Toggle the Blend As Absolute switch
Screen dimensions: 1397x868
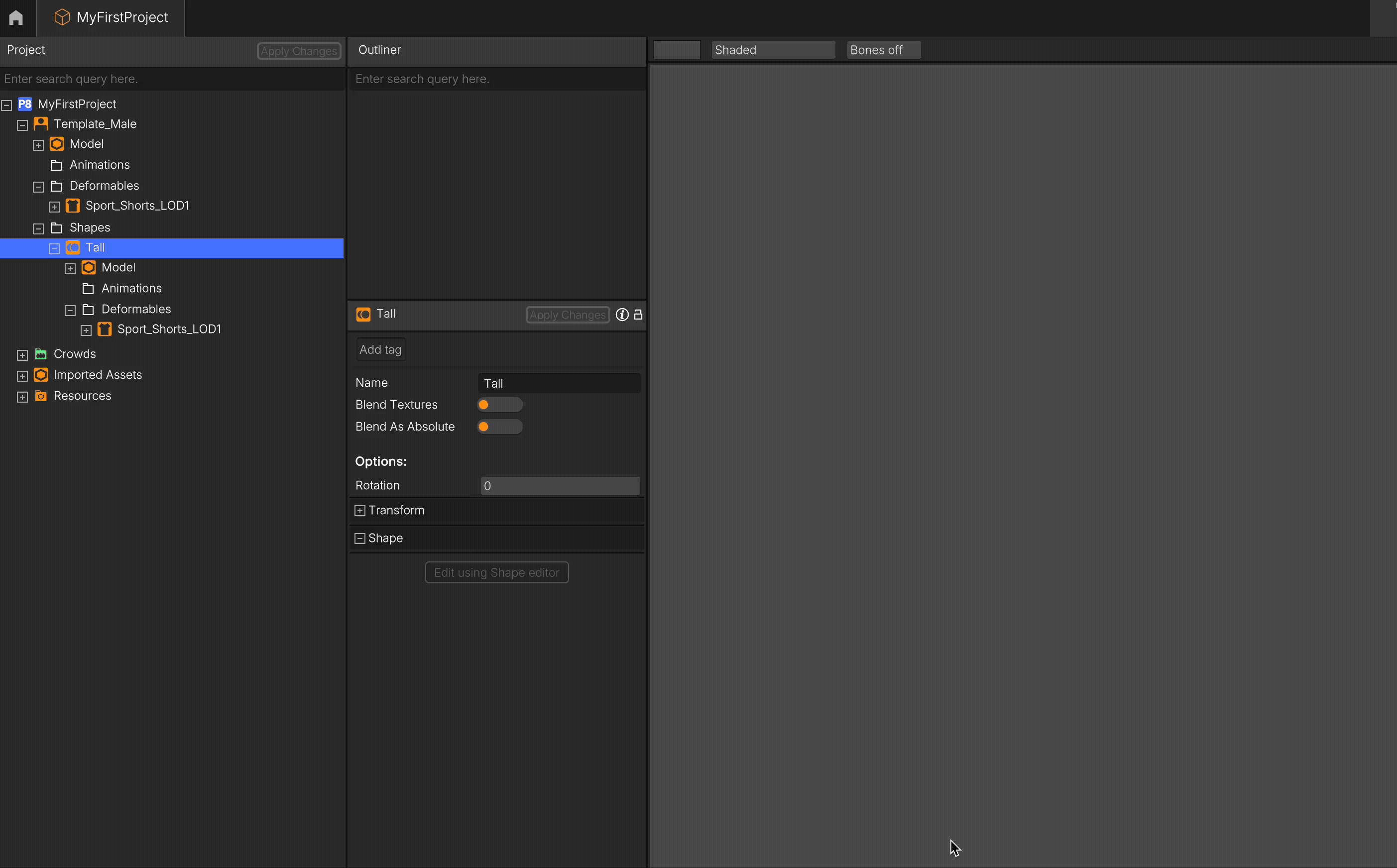tap(499, 427)
